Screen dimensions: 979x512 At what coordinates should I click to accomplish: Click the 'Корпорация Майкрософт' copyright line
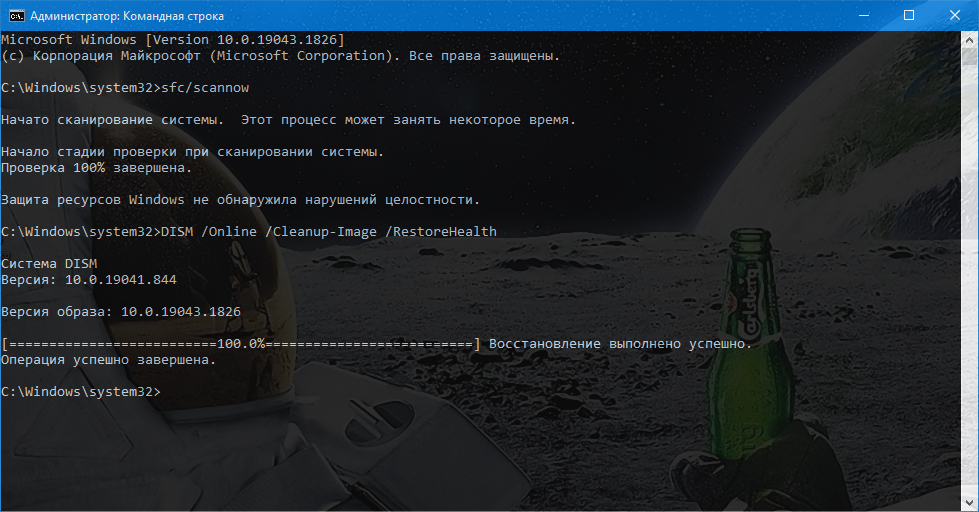click(x=280, y=56)
